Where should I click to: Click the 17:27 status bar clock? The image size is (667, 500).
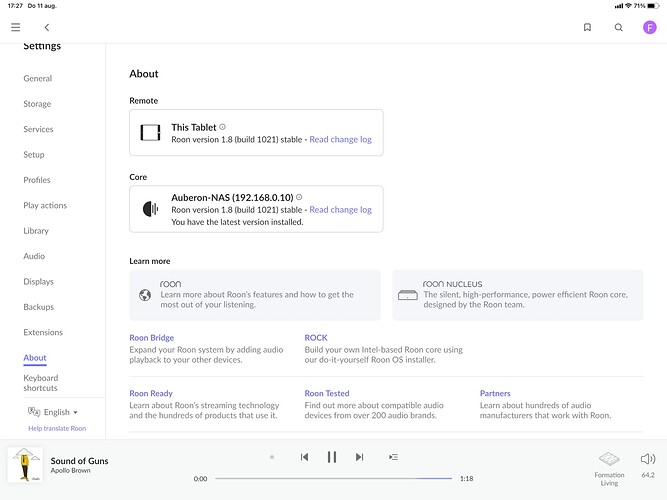click(15, 6)
